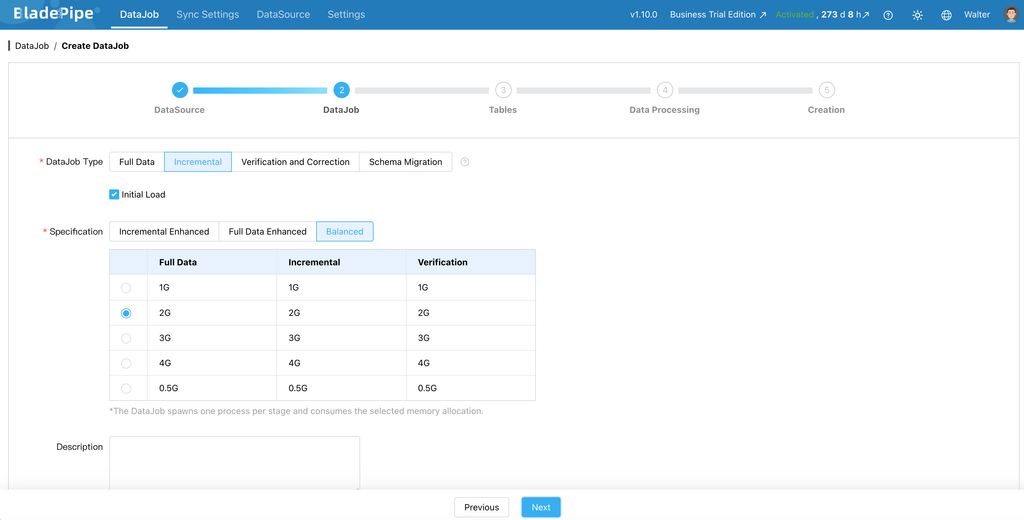
Task: Click the Creation step label
Action: click(x=826, y=110)
